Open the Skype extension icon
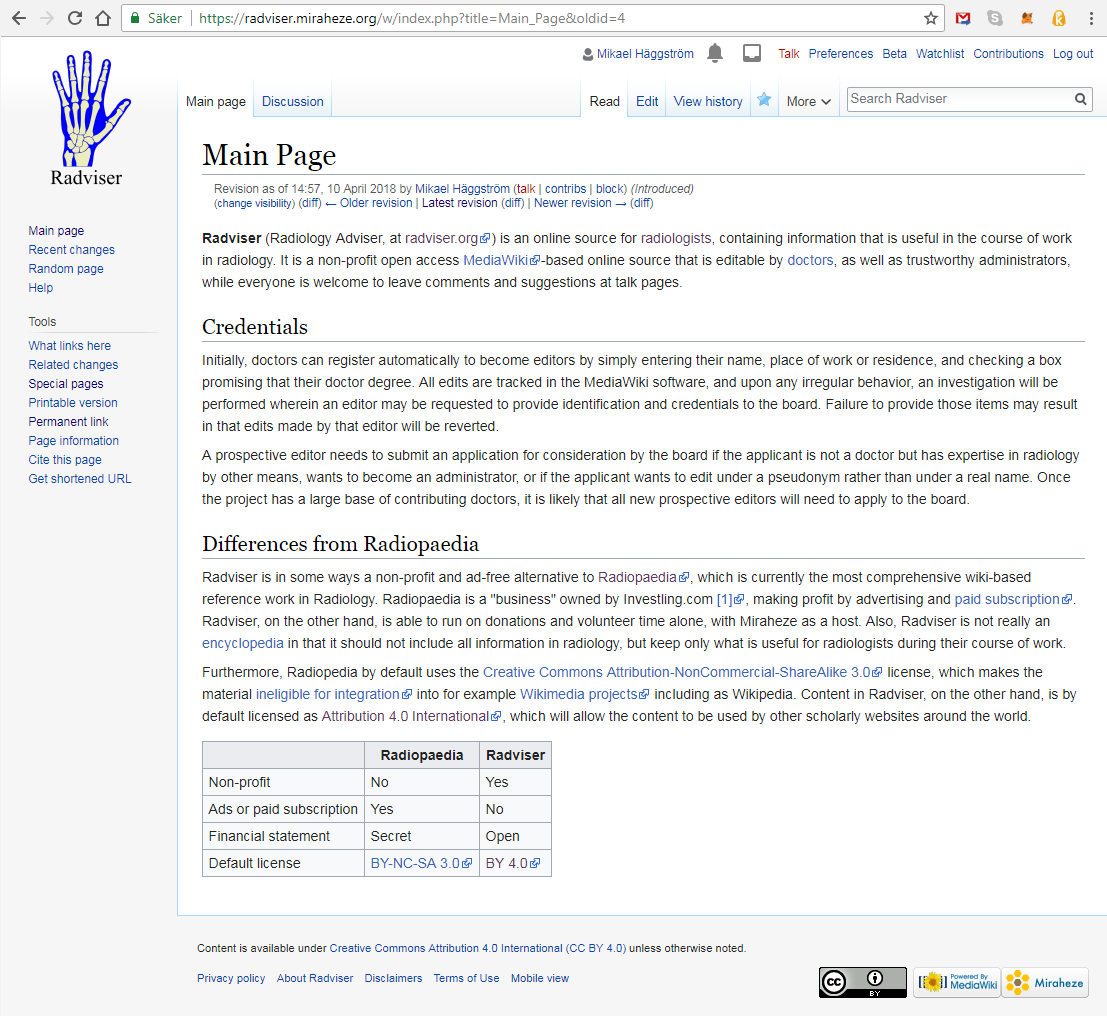The height and width of the screenshot is (1016, 1107). point(995,18)
